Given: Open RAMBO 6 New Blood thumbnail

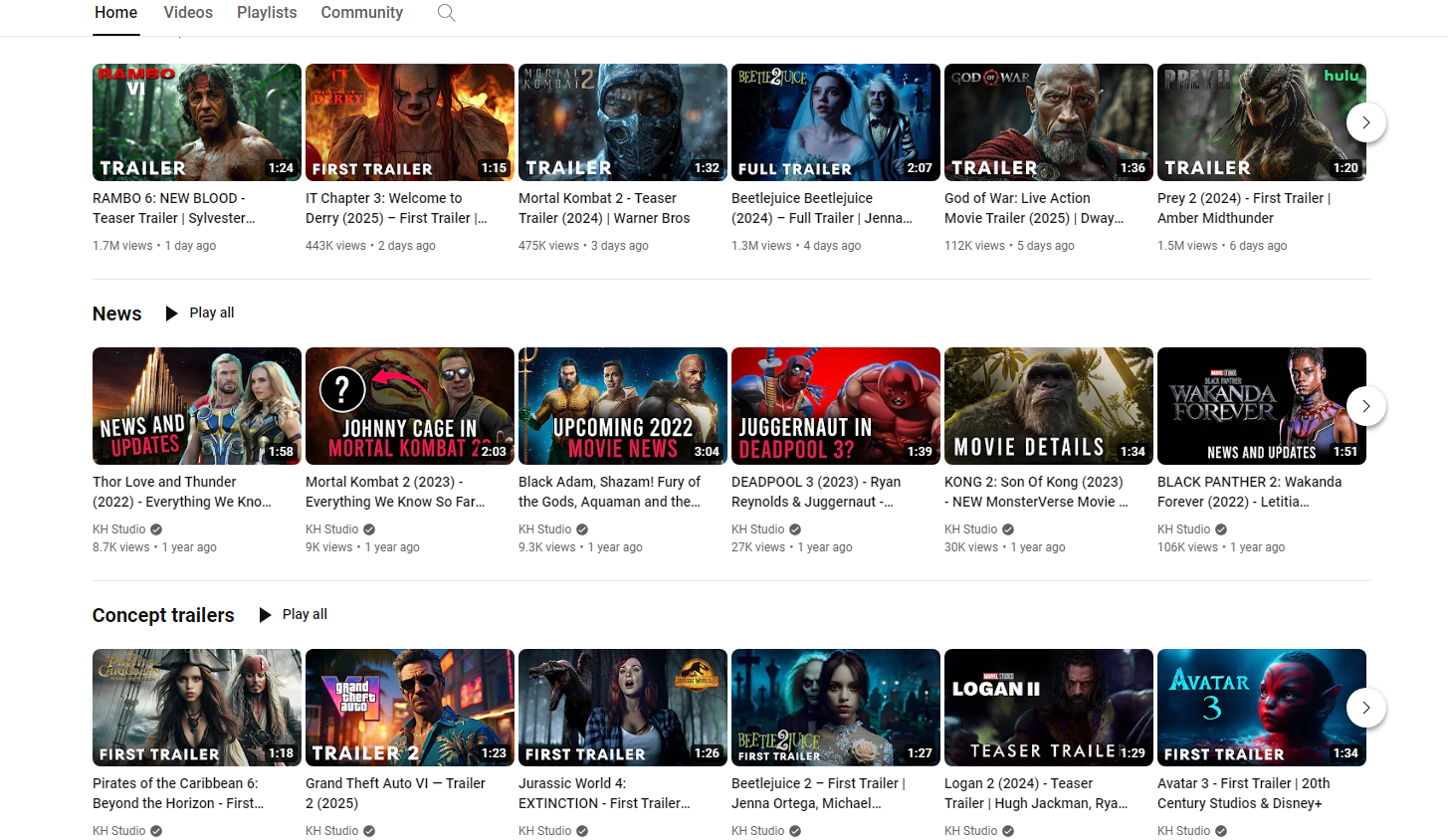Looking at the screenshot, I should tap(197, 122).
